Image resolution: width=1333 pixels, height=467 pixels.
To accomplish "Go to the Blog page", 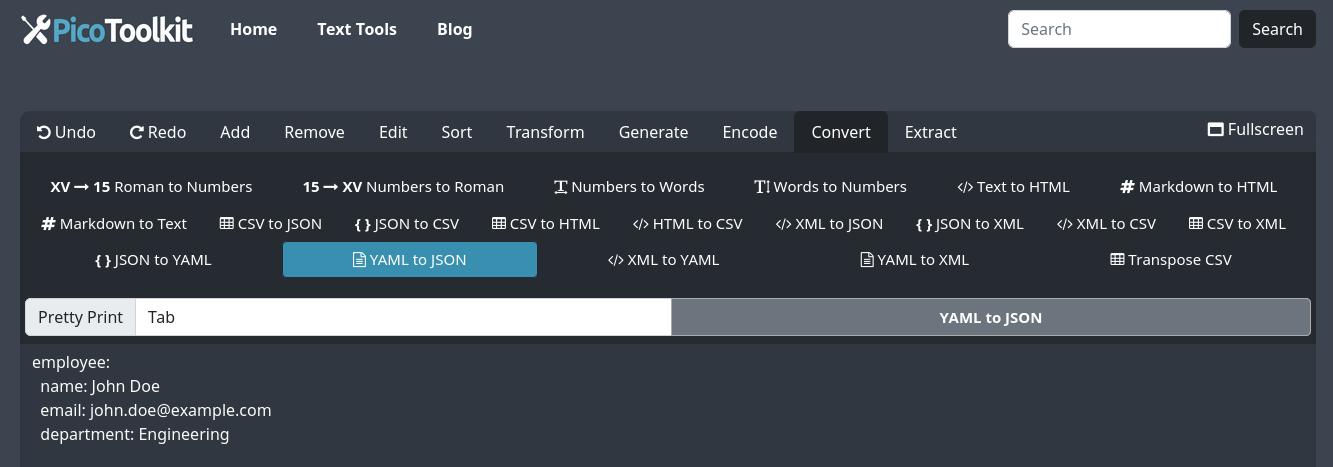I will (454, 29).
